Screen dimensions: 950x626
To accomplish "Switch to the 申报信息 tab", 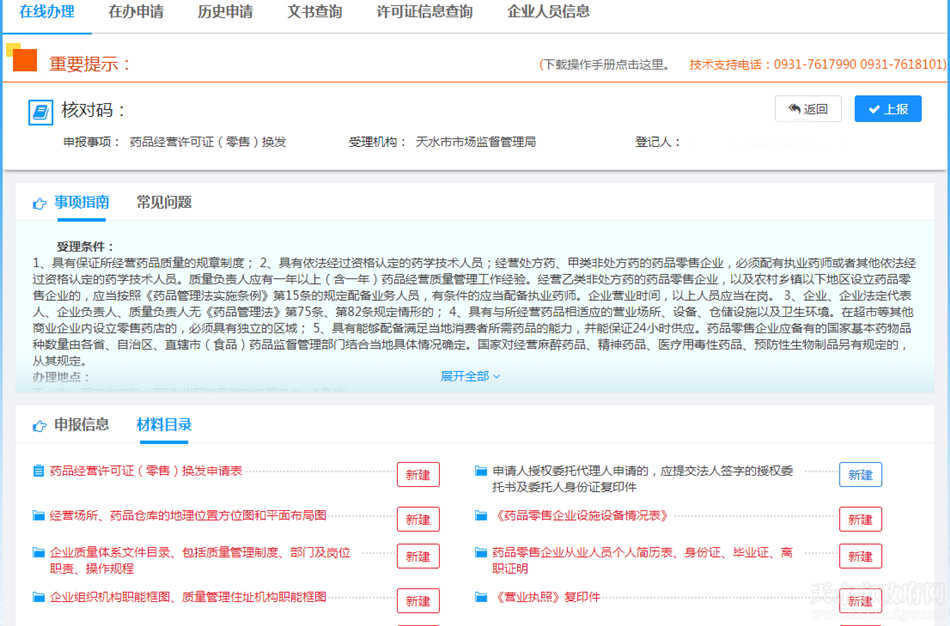I will [x=82, y=425].
